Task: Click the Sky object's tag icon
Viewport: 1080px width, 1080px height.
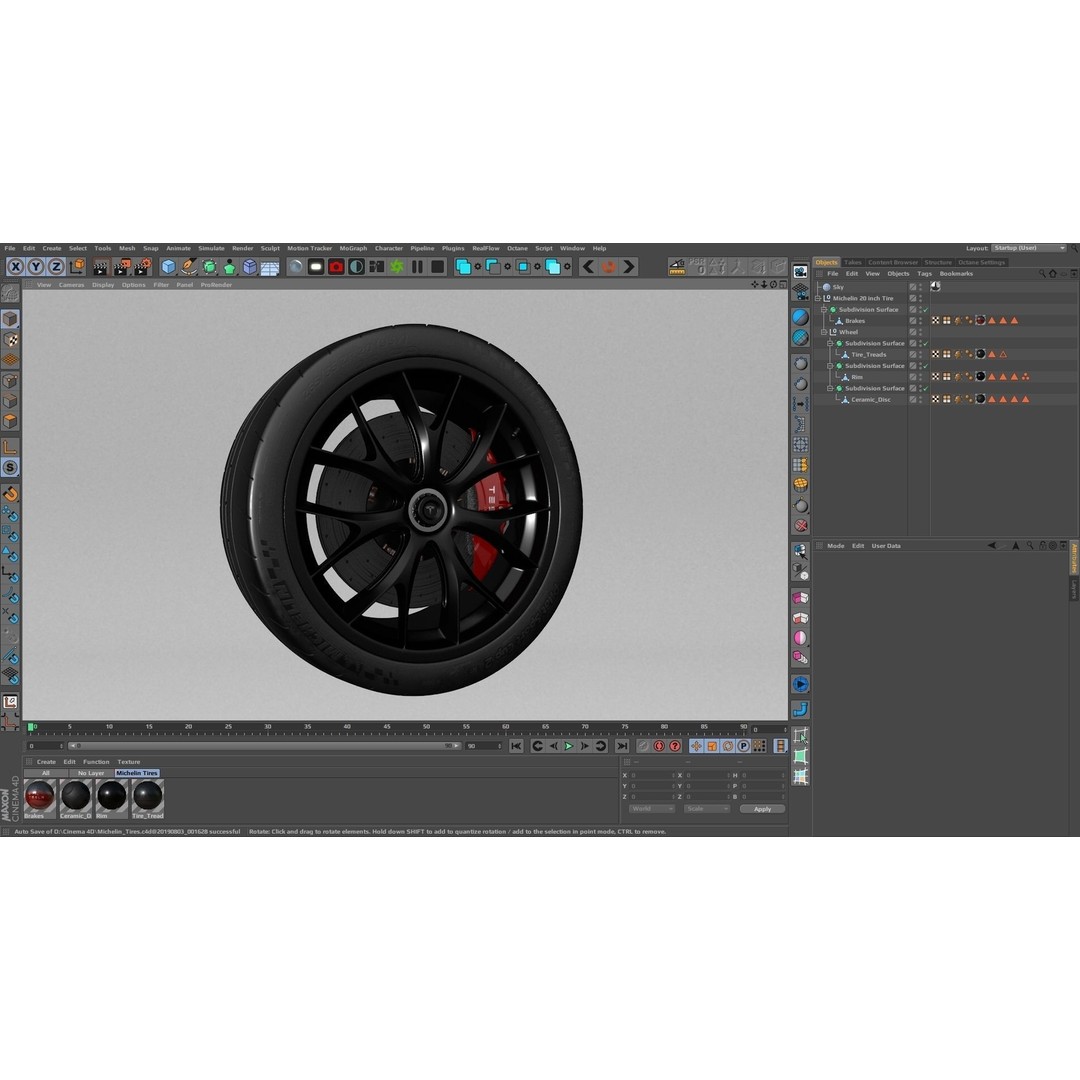Action: click(x=935, y=287)
